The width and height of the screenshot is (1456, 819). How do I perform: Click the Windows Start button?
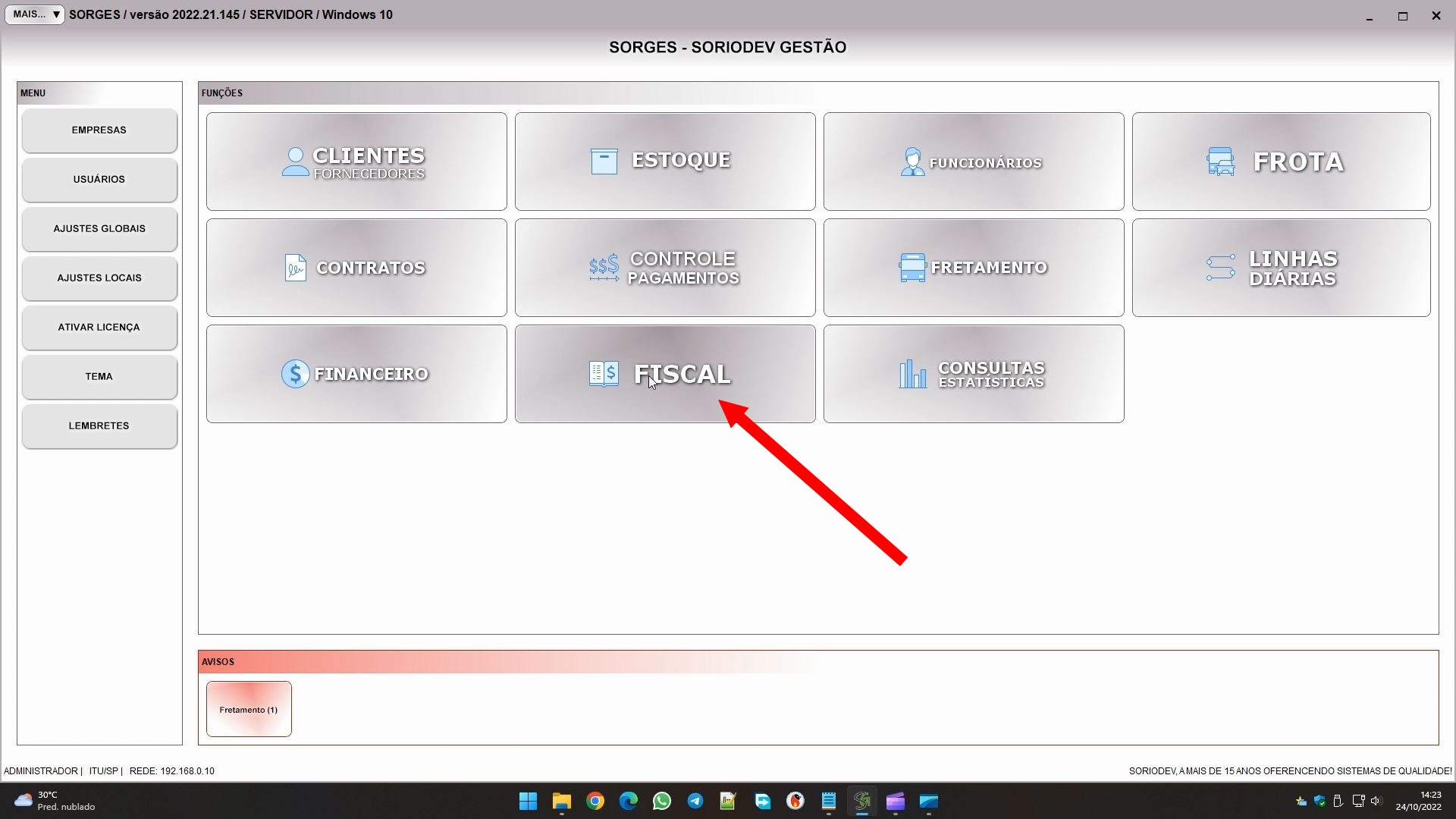click(x=528, y=801)
